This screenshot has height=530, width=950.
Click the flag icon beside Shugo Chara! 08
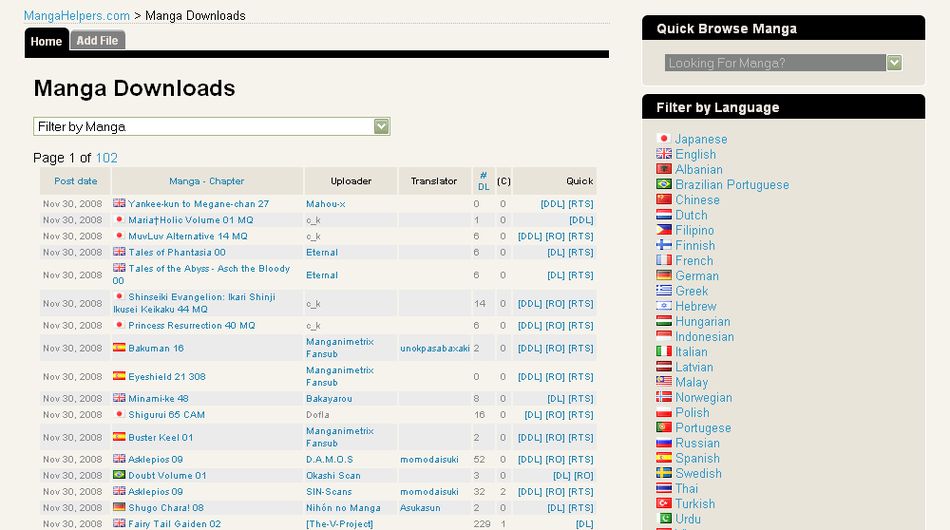pos(119,507)
